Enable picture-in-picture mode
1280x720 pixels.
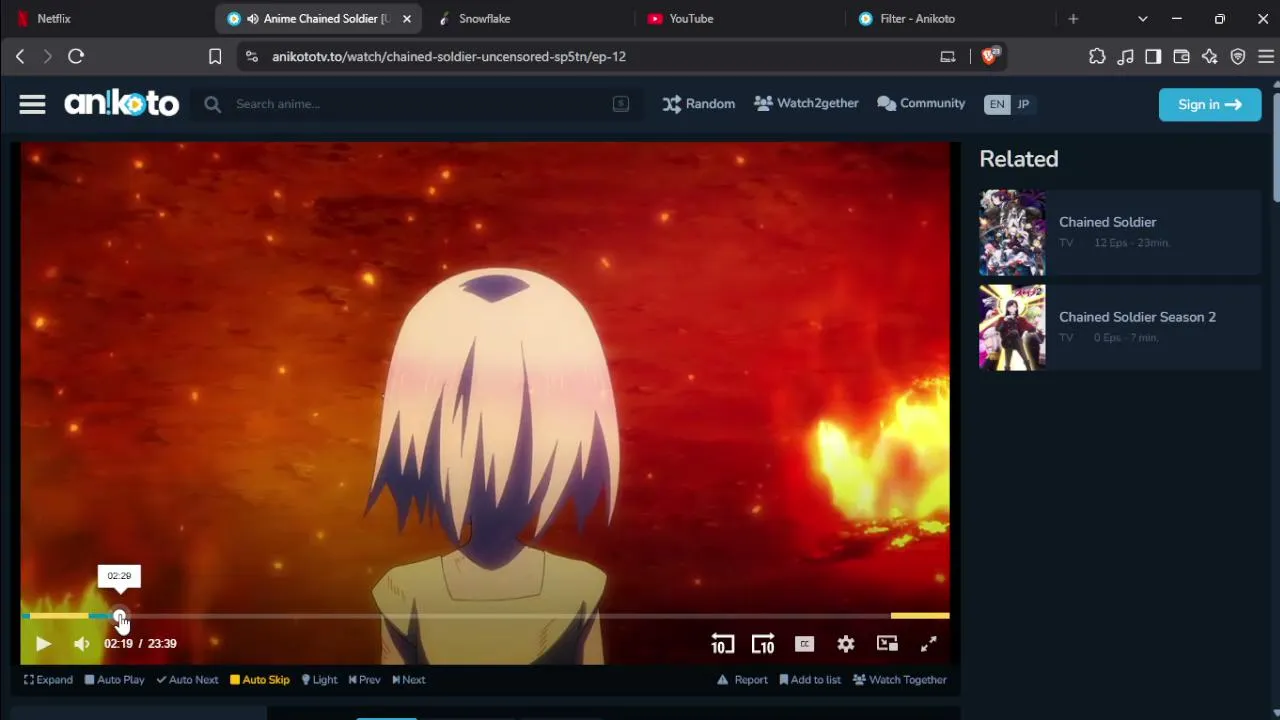coord(887,644)
